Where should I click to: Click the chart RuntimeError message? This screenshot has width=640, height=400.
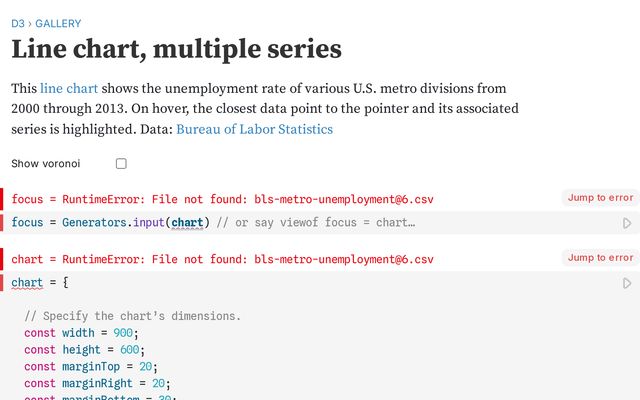(222, 259)
